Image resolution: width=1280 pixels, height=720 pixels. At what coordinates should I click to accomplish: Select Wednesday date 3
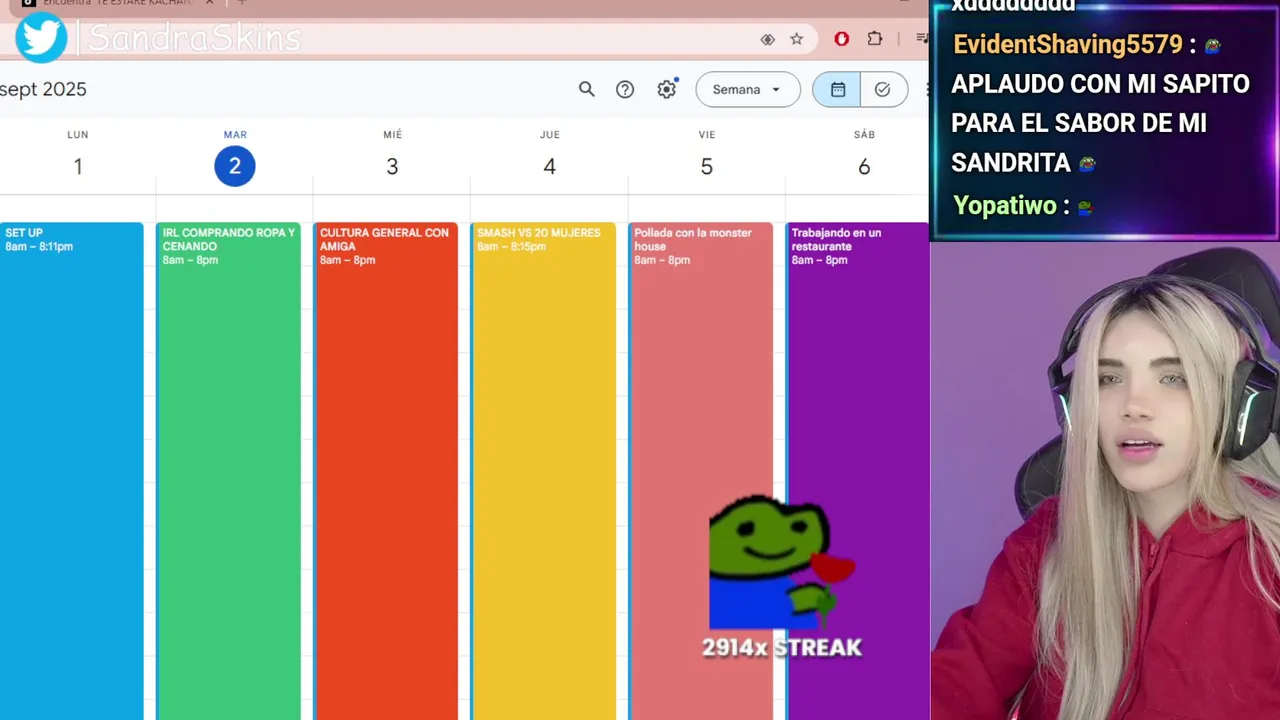[392, 166]
